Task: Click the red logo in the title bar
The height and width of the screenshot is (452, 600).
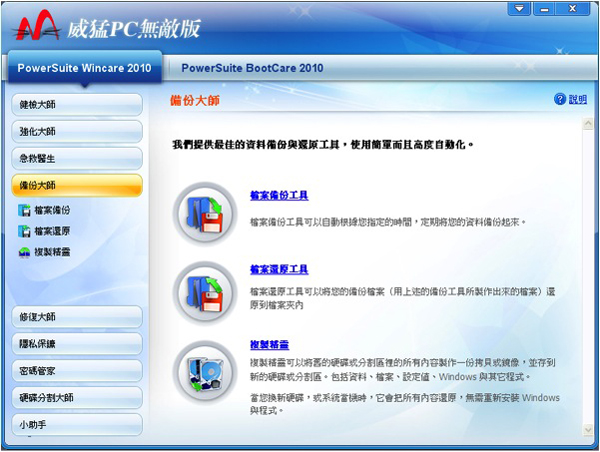Action: 37,26
